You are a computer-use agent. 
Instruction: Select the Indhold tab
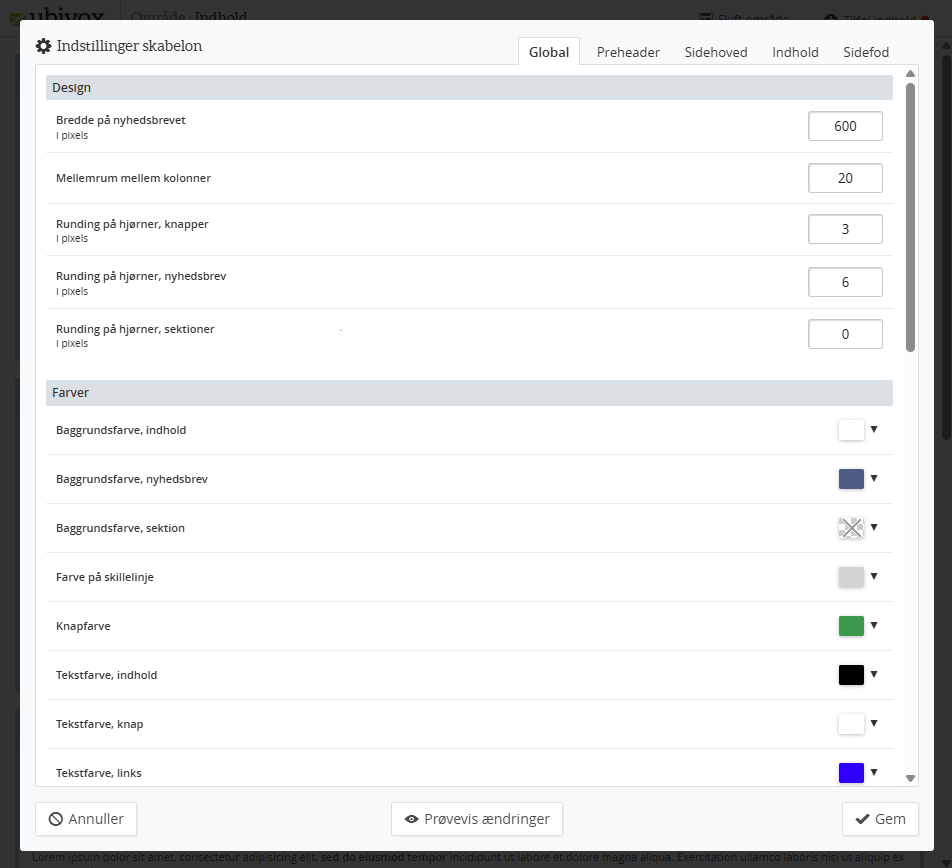795,52
